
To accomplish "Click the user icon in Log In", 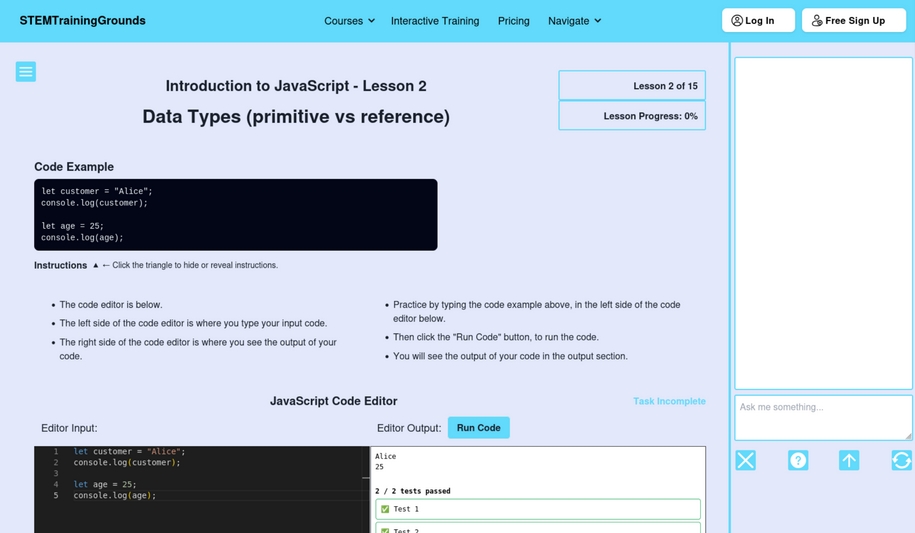I will pyautogui.click(x=737, y=20).
